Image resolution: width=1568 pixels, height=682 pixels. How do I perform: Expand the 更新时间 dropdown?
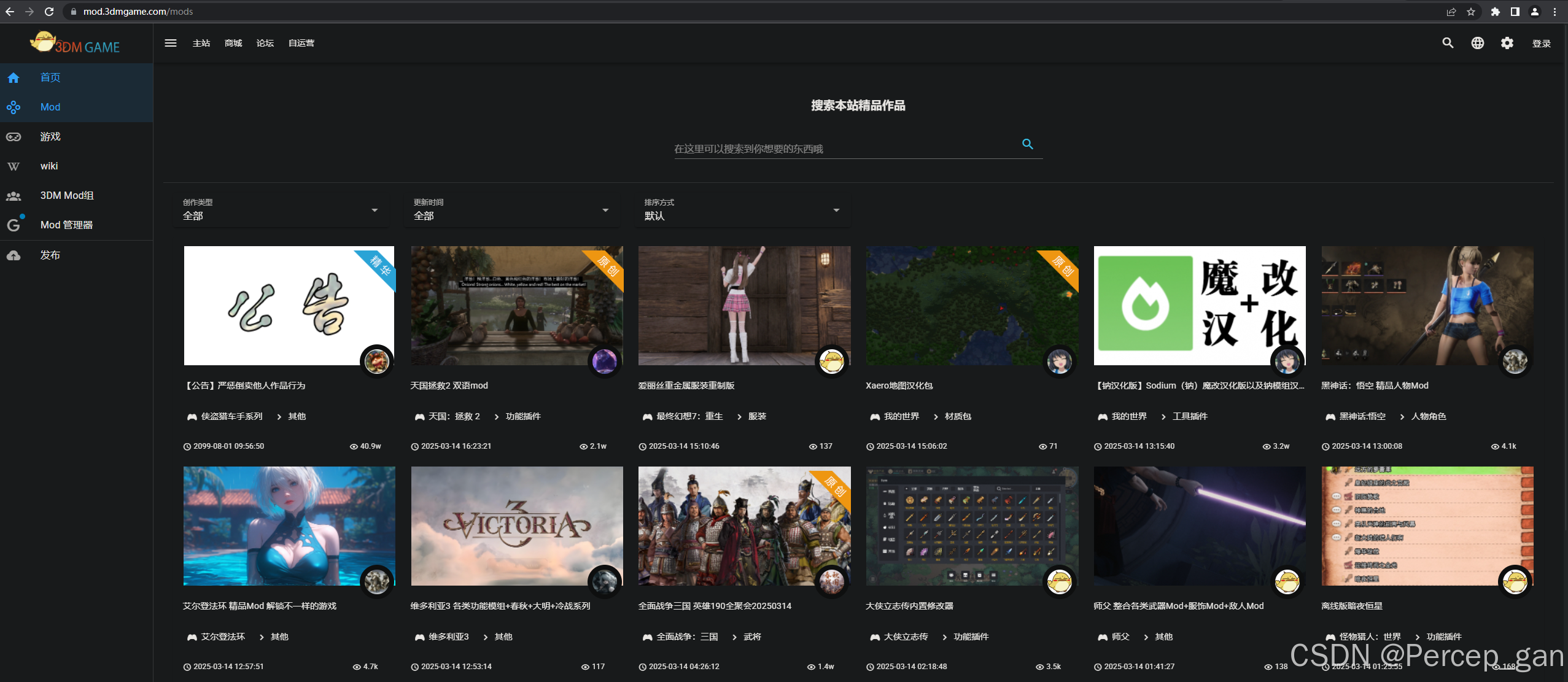point(511,211)
